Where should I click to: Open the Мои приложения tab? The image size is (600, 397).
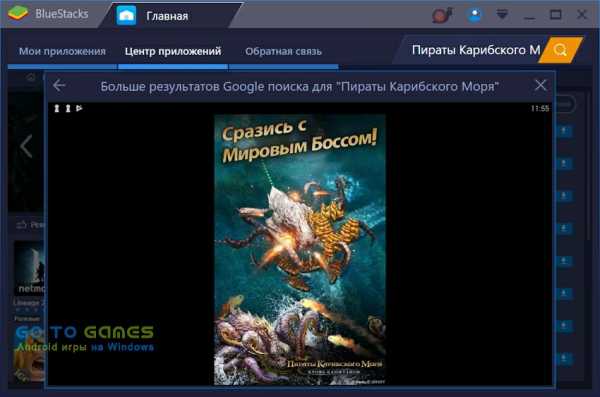pyautogui.click(x=62, y=51)
